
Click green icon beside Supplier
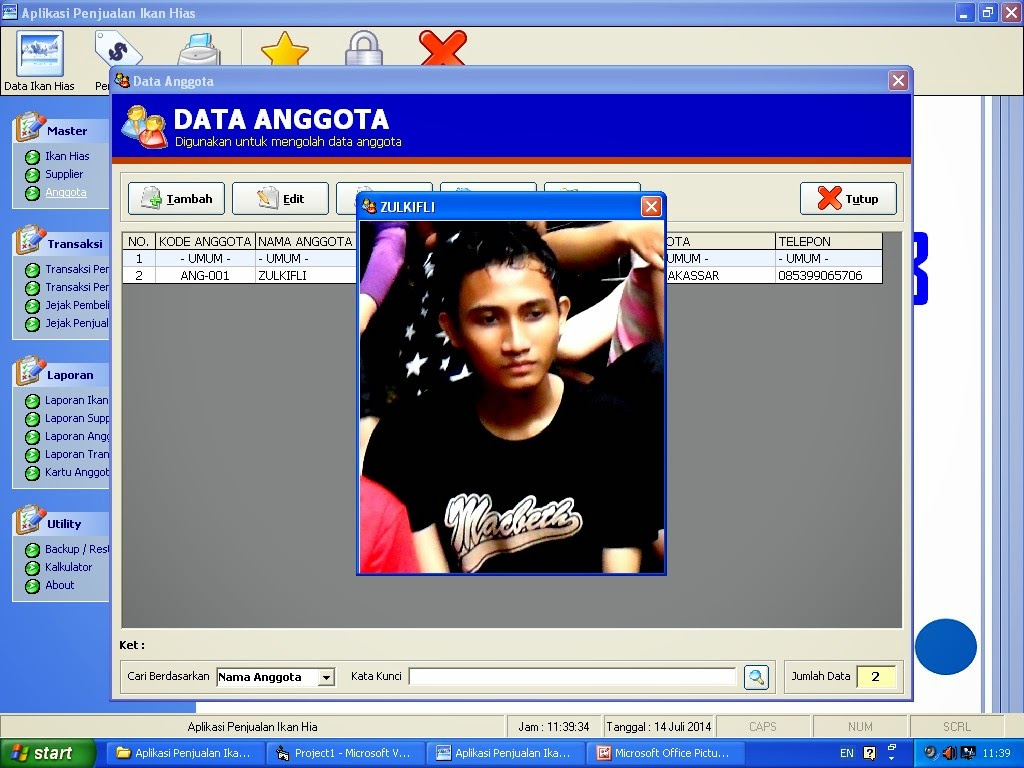[32, 175]
